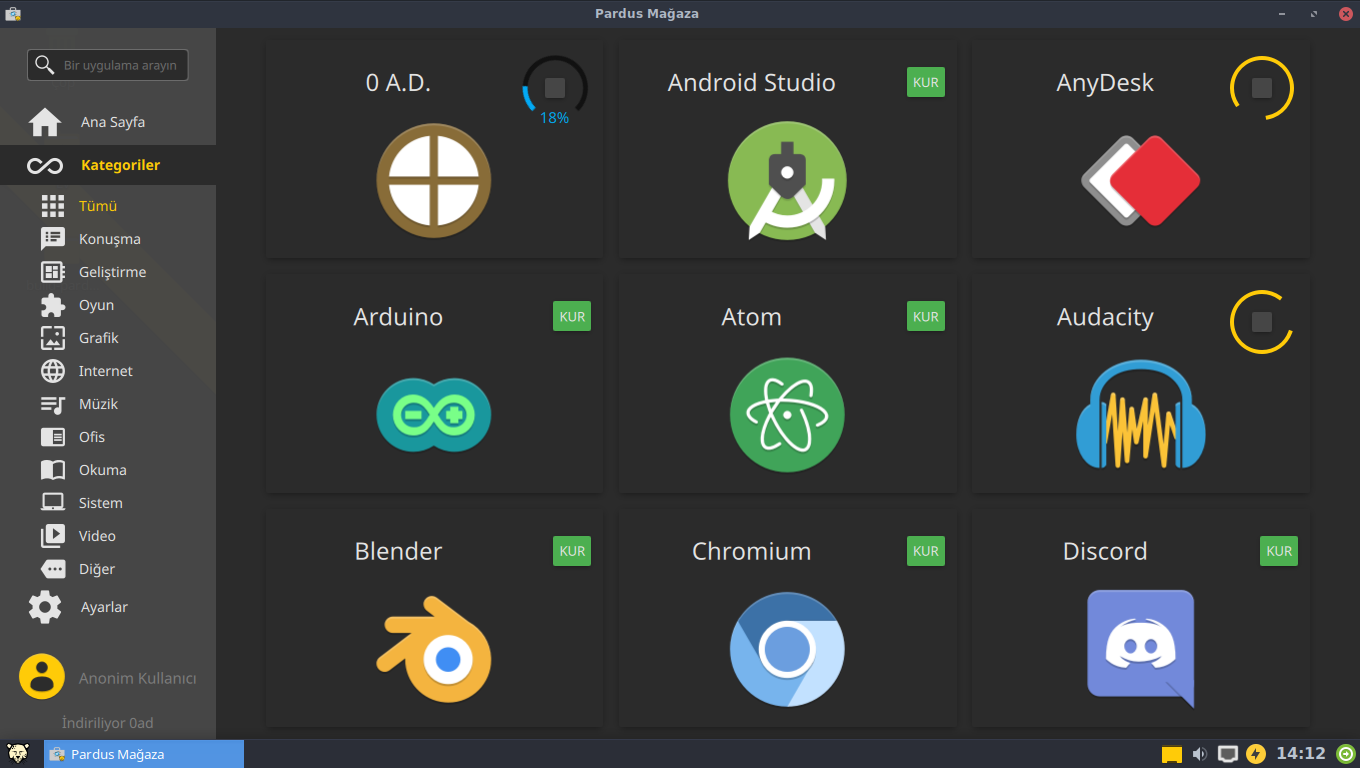Click the Müzik playlist icon
Image resolution: width=1360 pixels, height=768 pixels.
click(53, 404)
